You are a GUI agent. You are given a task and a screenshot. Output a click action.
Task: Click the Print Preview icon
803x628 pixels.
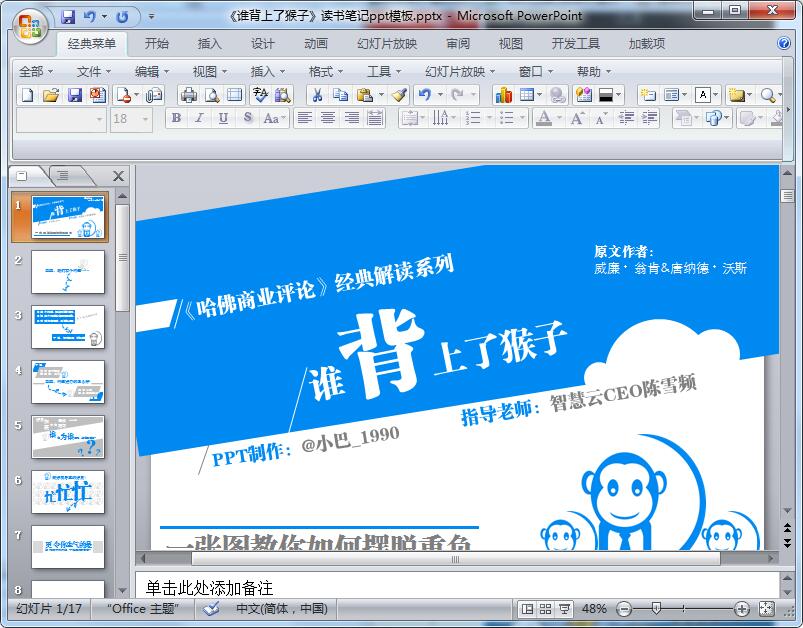(212, 95)
